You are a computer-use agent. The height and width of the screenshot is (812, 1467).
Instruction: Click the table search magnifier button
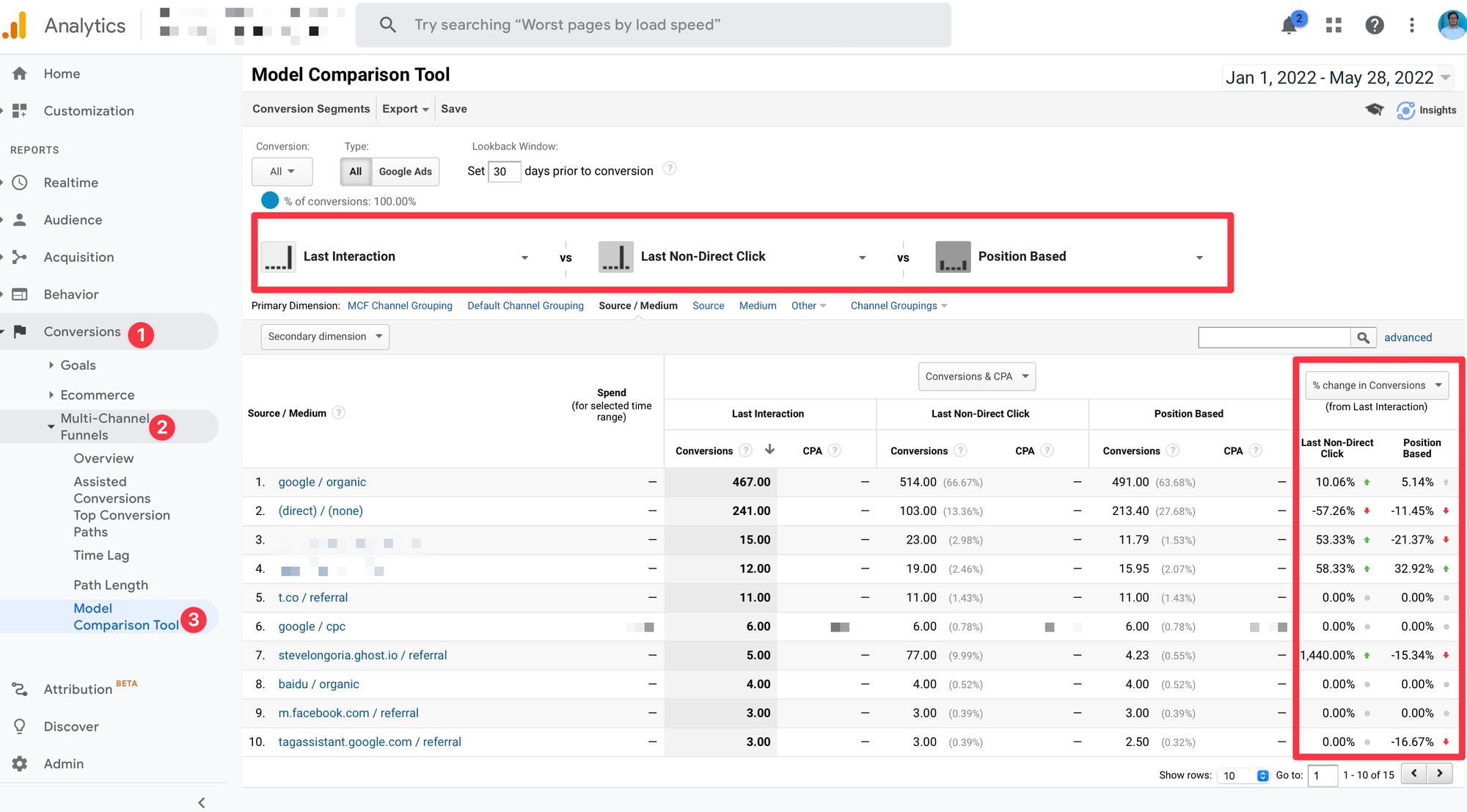[1363, 337]
